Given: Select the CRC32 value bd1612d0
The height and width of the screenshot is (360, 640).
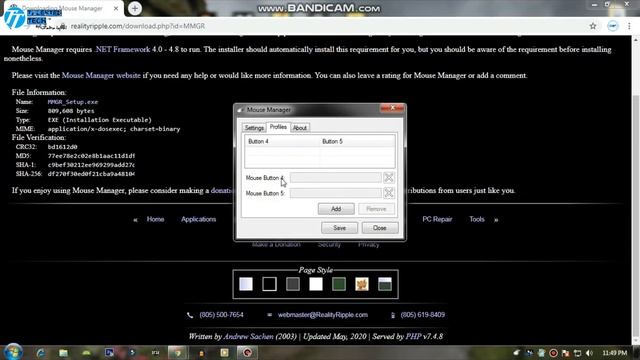Looking at the screenshot, I should tap(62, 147).
